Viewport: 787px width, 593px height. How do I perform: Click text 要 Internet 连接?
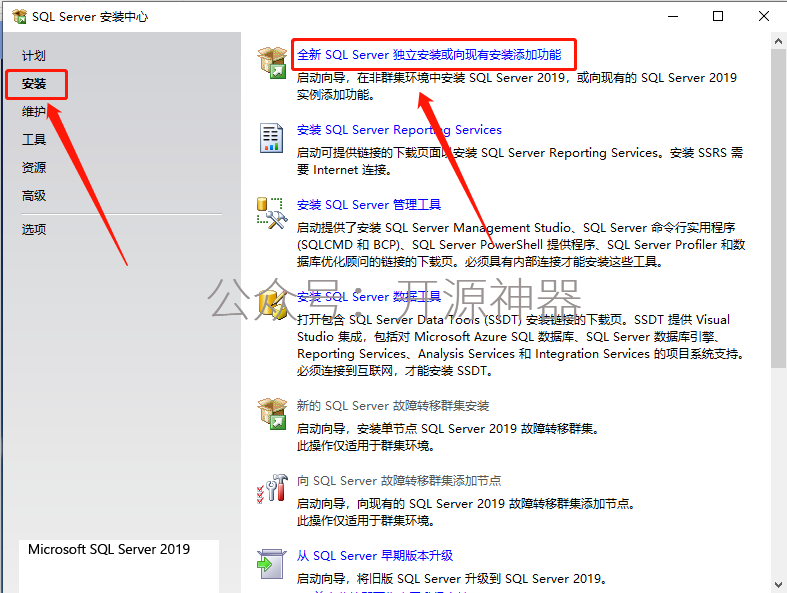coord(344,170)
